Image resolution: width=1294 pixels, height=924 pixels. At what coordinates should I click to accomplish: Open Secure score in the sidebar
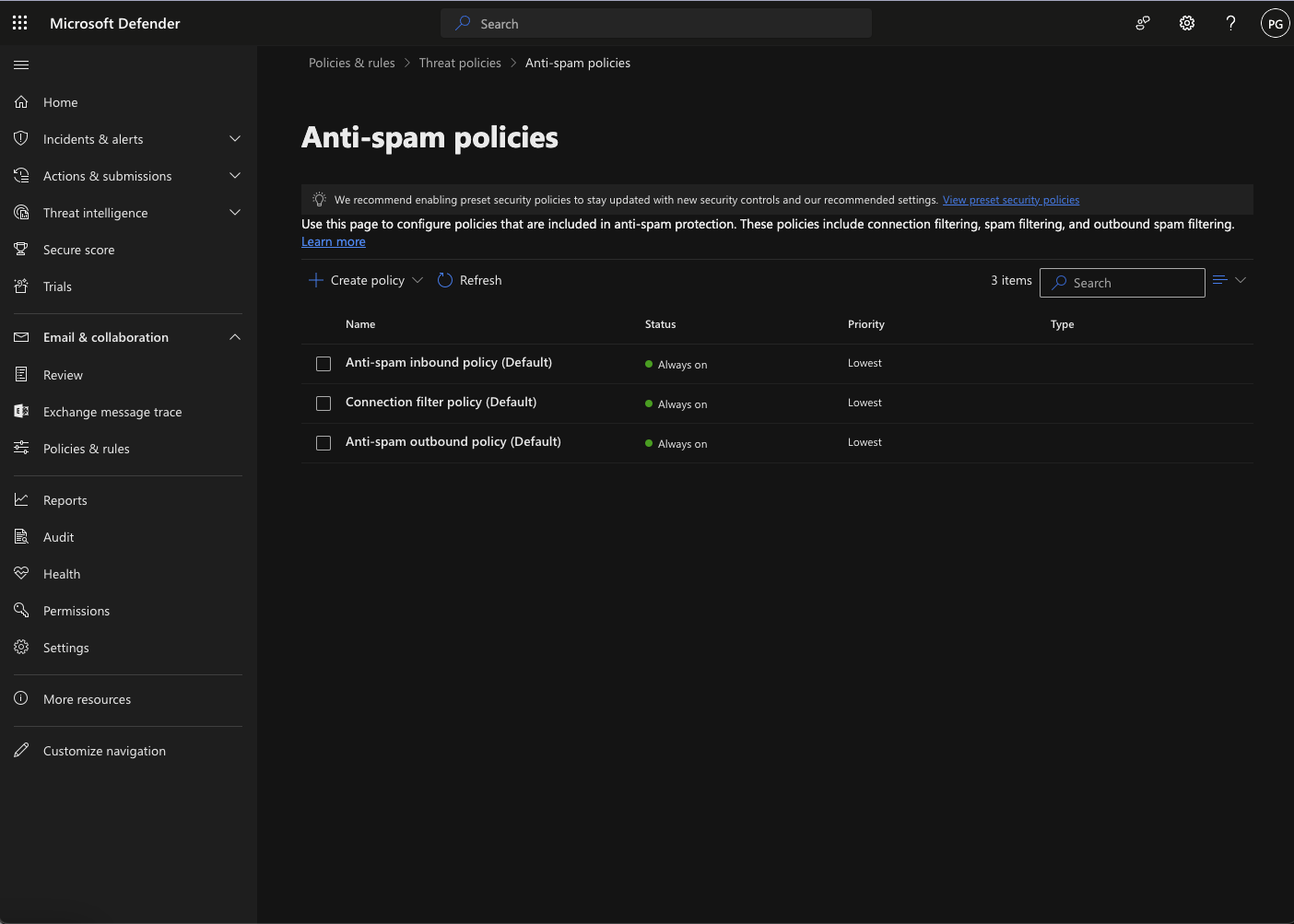click(x=79, y=250)
